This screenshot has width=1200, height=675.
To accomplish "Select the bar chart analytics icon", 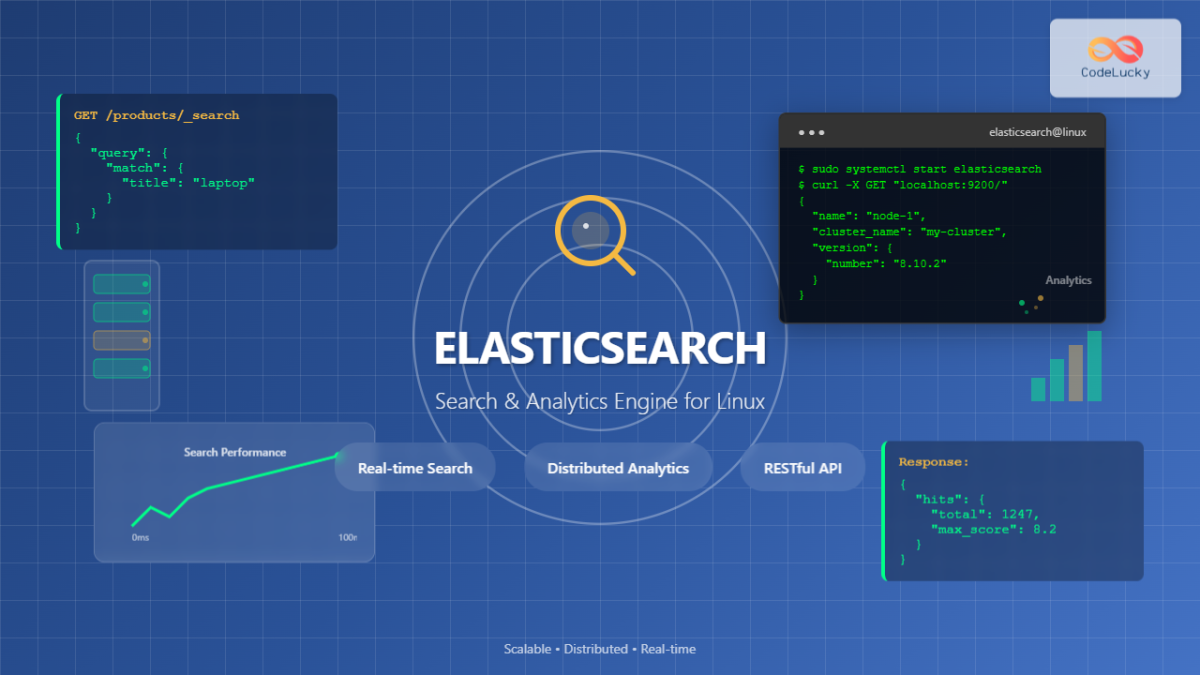I will tap(1066, 370).
